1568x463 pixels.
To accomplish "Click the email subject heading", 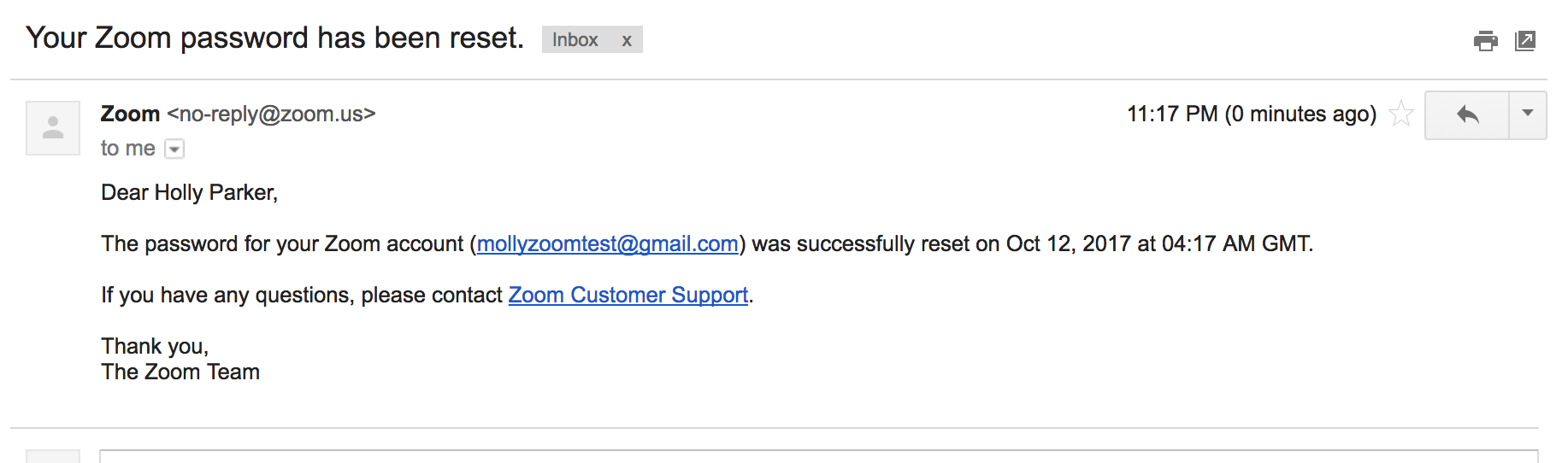I will pyautogui.click(x=274, y=38).
